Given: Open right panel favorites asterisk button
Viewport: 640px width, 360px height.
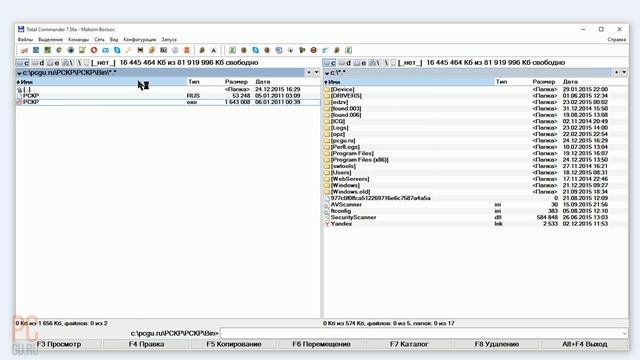Looking at the screenshot, I should (616, 72).
